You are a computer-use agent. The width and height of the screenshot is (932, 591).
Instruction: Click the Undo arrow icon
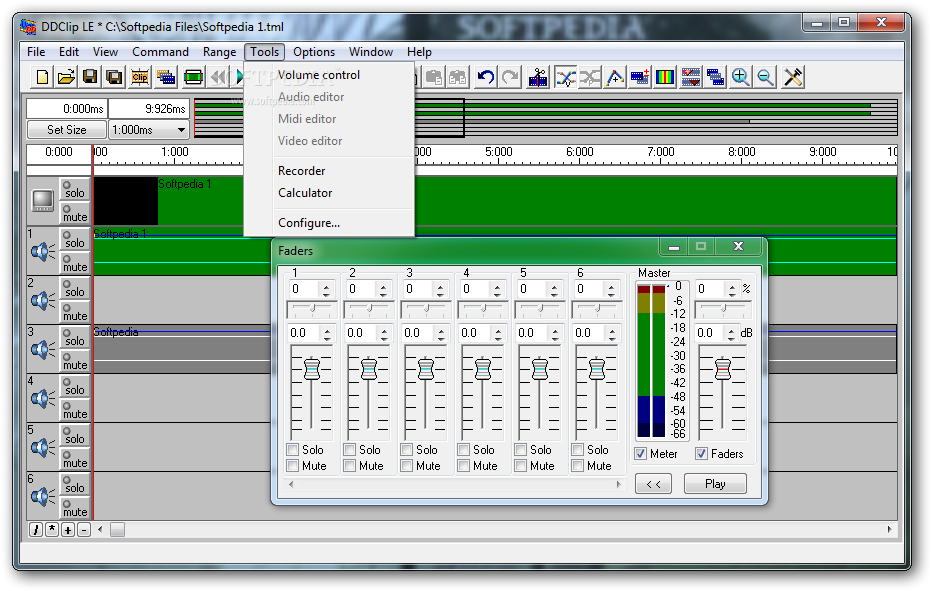486,77
